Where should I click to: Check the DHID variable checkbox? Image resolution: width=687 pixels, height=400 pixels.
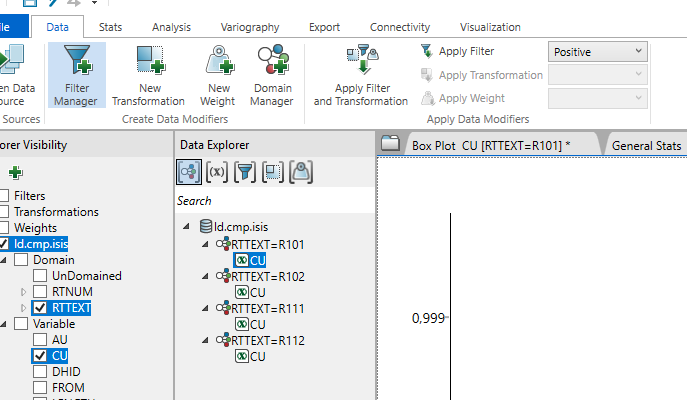pyautogui.click(x=40, y=372)
